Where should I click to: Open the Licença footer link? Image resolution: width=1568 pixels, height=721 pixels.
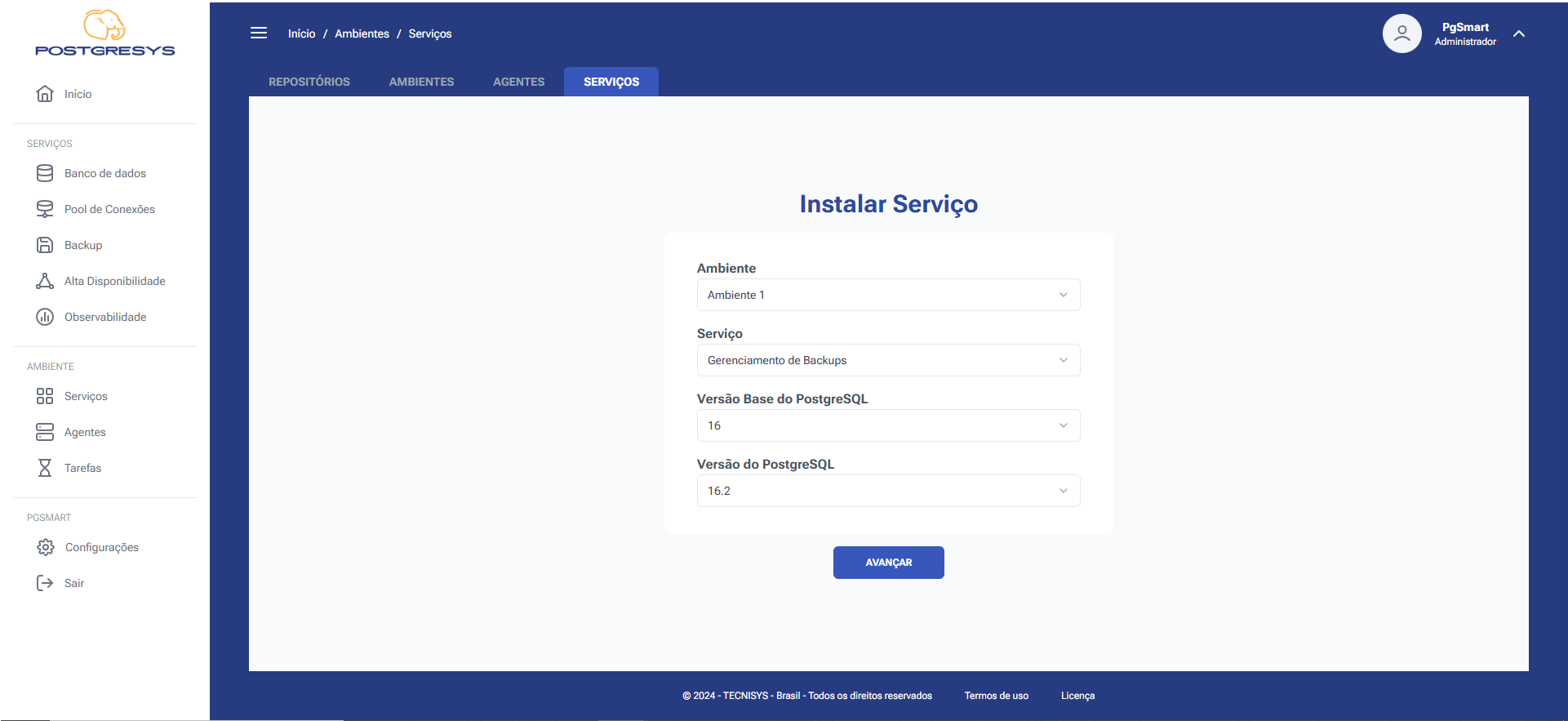point(1077,696)
